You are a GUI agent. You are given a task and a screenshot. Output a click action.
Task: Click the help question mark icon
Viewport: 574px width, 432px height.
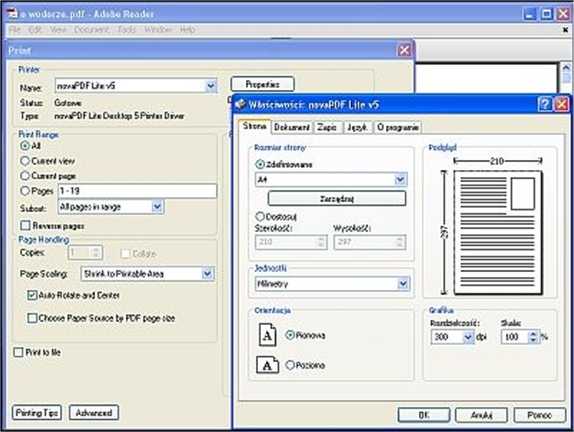(x=545, y=104)
